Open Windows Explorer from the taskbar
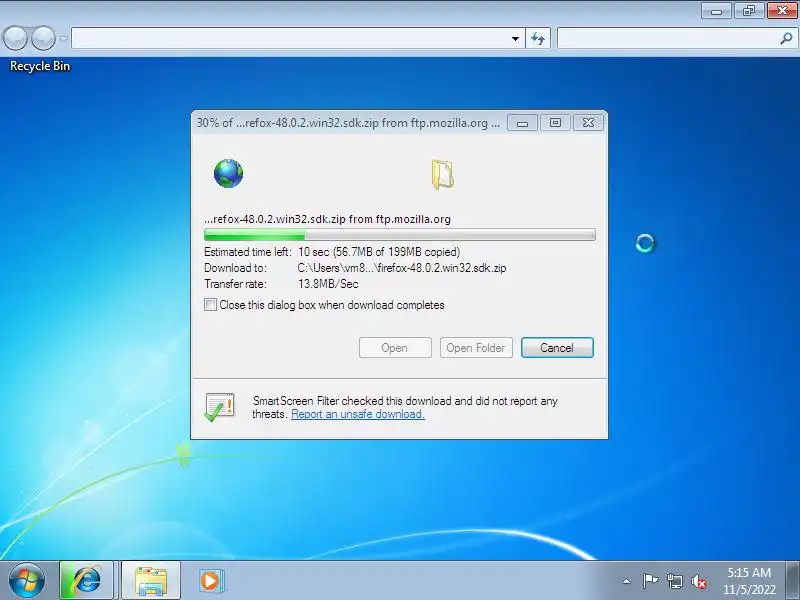This screenshot has height=600, width=800. (151, 580)
